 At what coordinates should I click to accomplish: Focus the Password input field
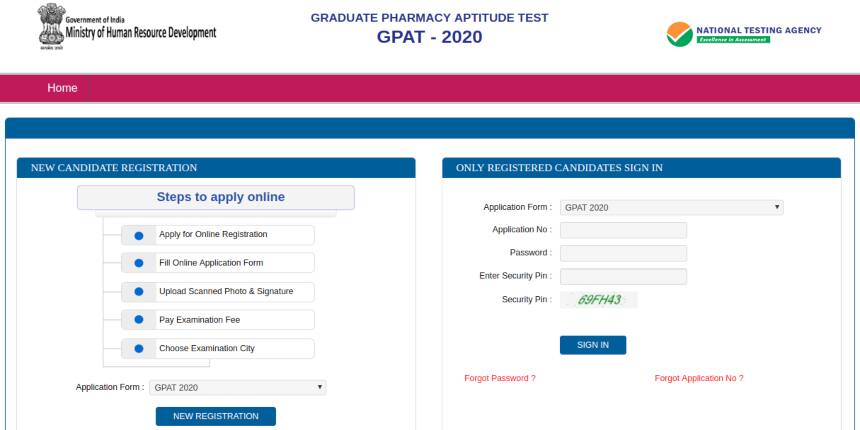pos(623,253)
